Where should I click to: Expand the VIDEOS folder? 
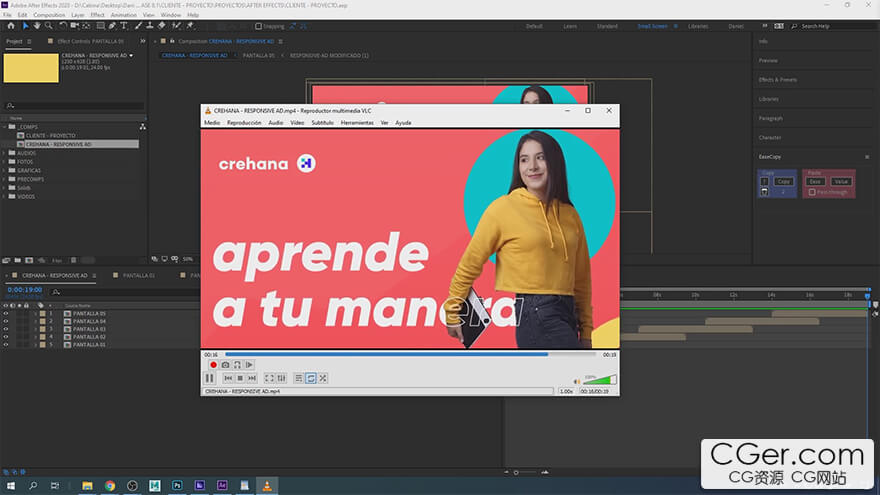pyautogui.click(x=4, y=196)
